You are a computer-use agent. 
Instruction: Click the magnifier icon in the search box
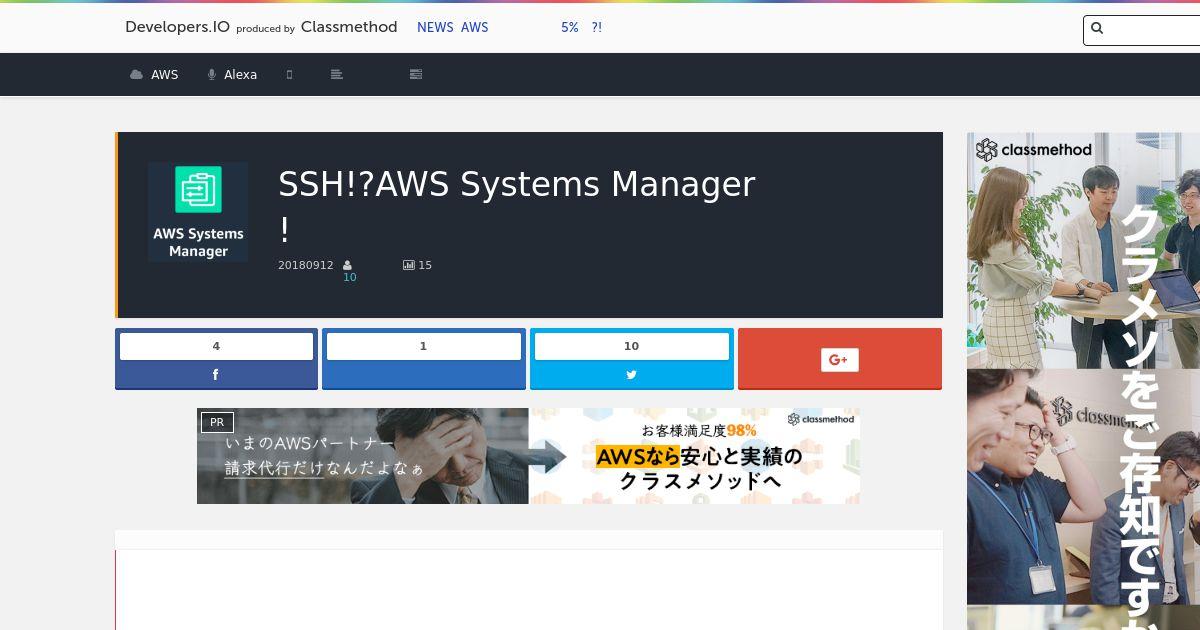(1097, 29)
